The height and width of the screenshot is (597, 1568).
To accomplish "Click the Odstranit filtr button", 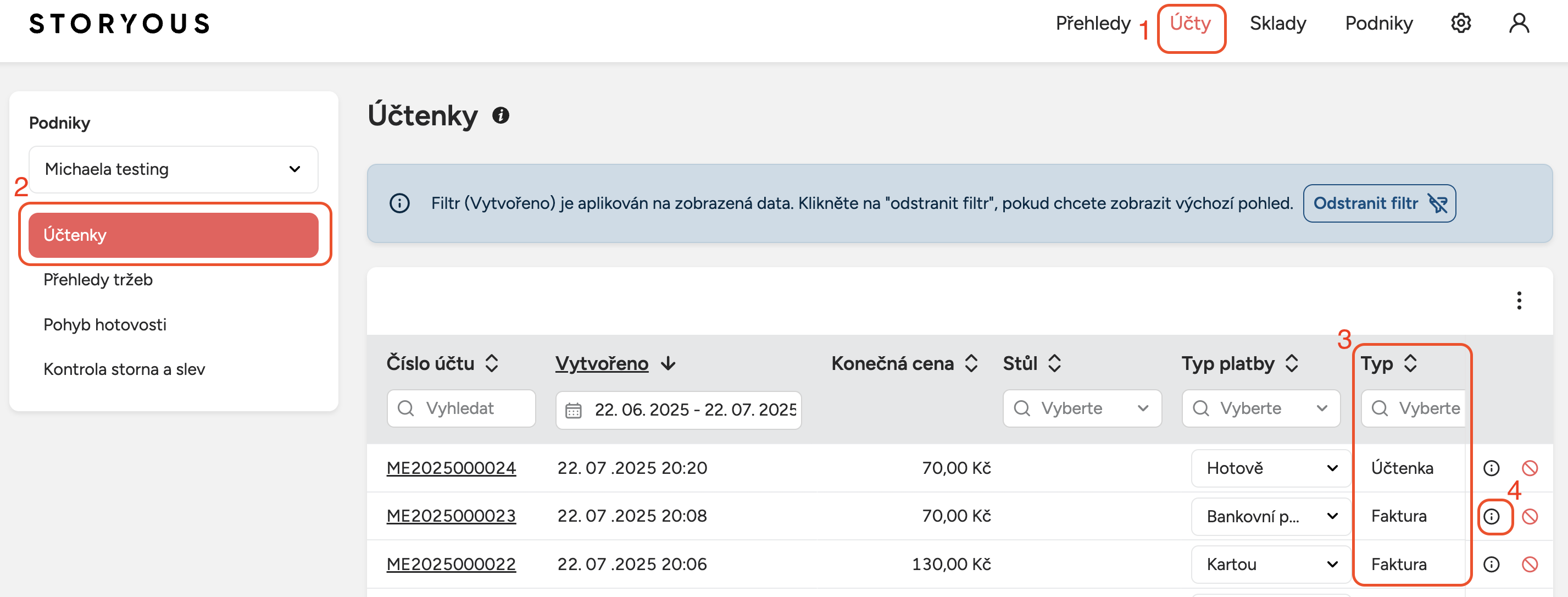I will (1380, 203).
